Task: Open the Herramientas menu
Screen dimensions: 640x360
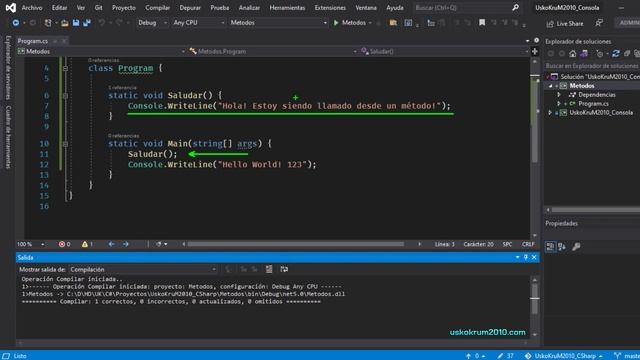Action: pyautogui.click(x=287, y=8)
